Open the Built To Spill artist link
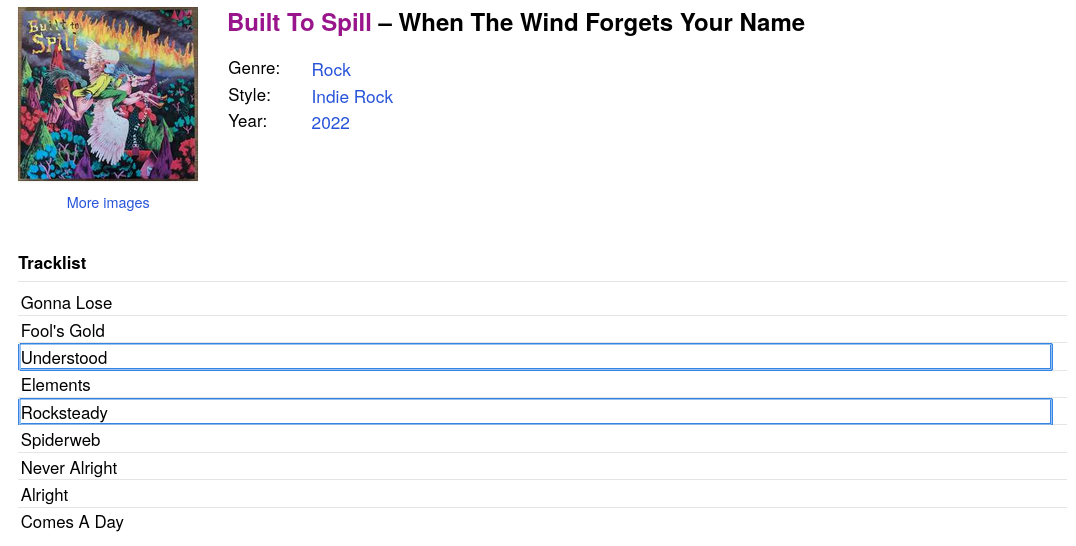 coord(299,23)
